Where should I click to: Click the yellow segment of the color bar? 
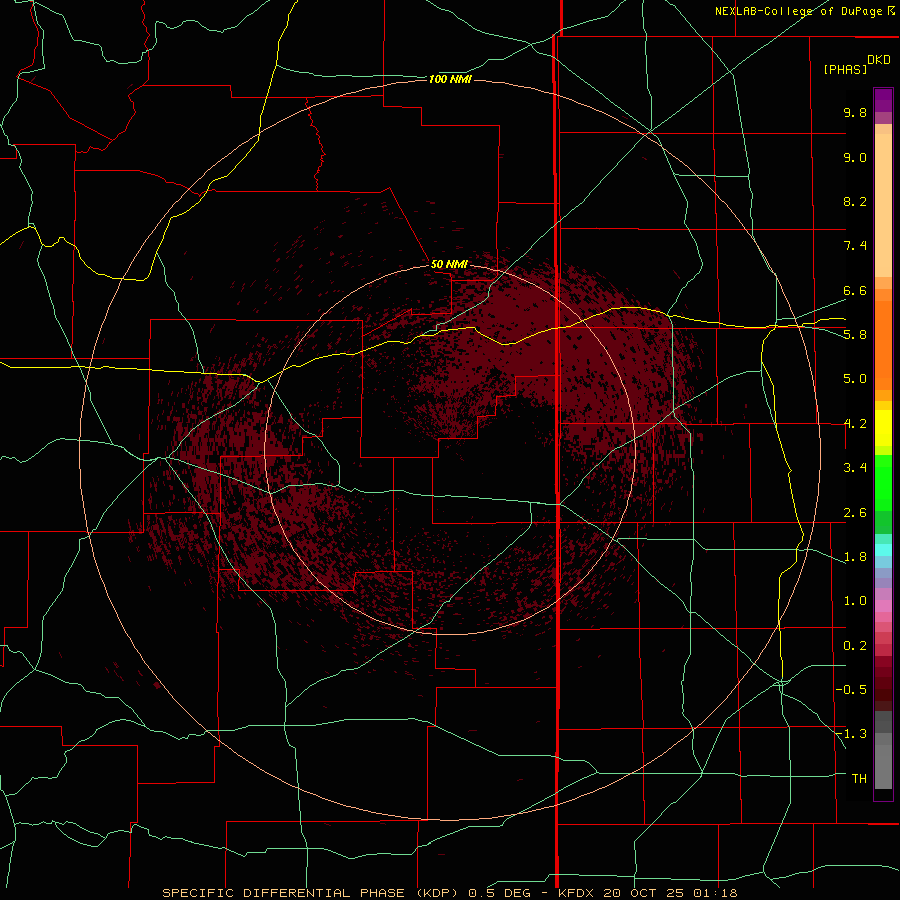pos(883,428)
